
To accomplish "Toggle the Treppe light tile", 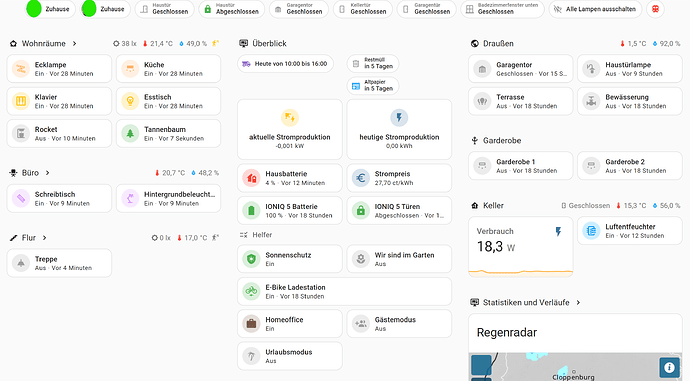I will click(x=59, y=263).
